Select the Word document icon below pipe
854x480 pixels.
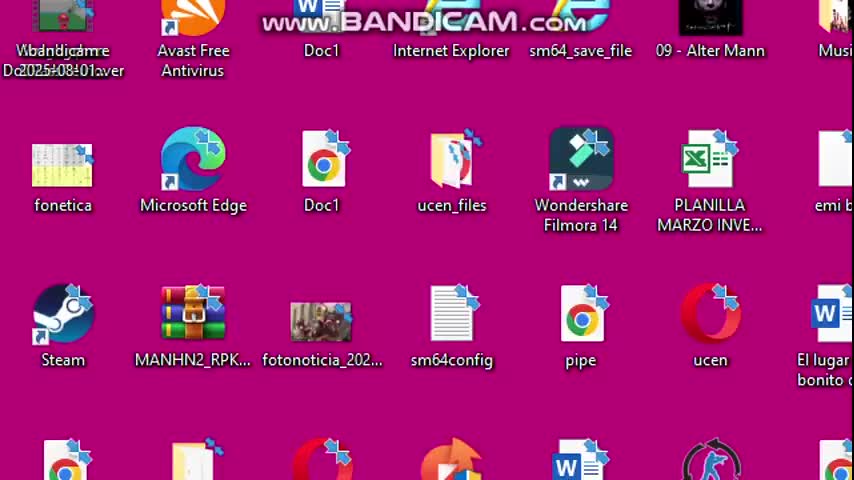click(580, 460)
